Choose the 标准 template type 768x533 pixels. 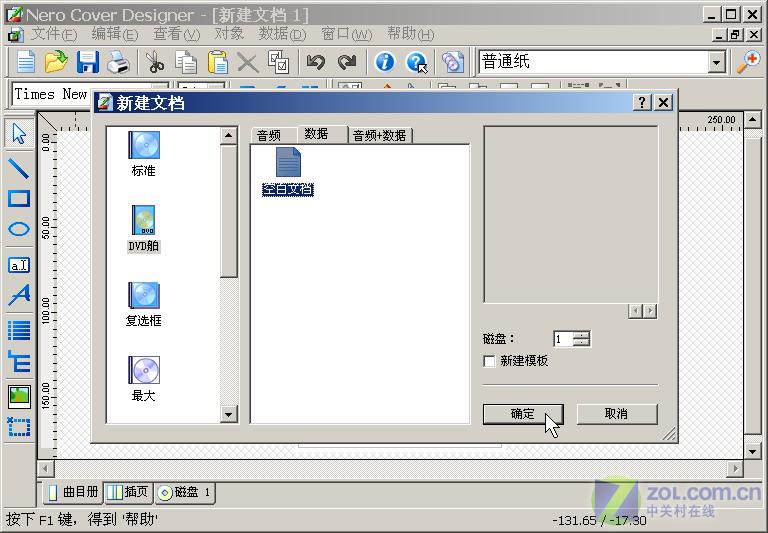point(144,154)
